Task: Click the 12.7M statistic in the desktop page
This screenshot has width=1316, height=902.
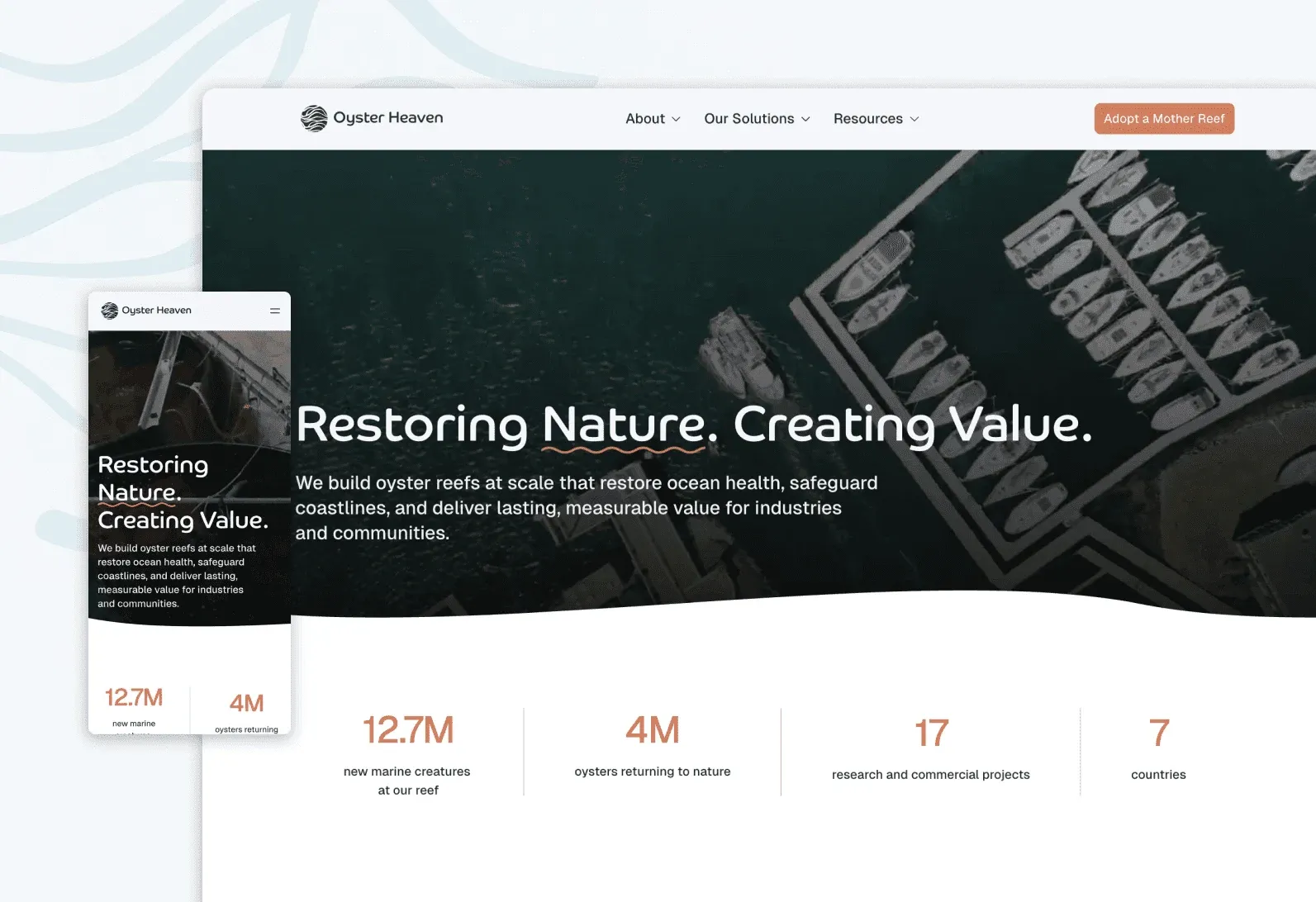Action: coord(408,730)
